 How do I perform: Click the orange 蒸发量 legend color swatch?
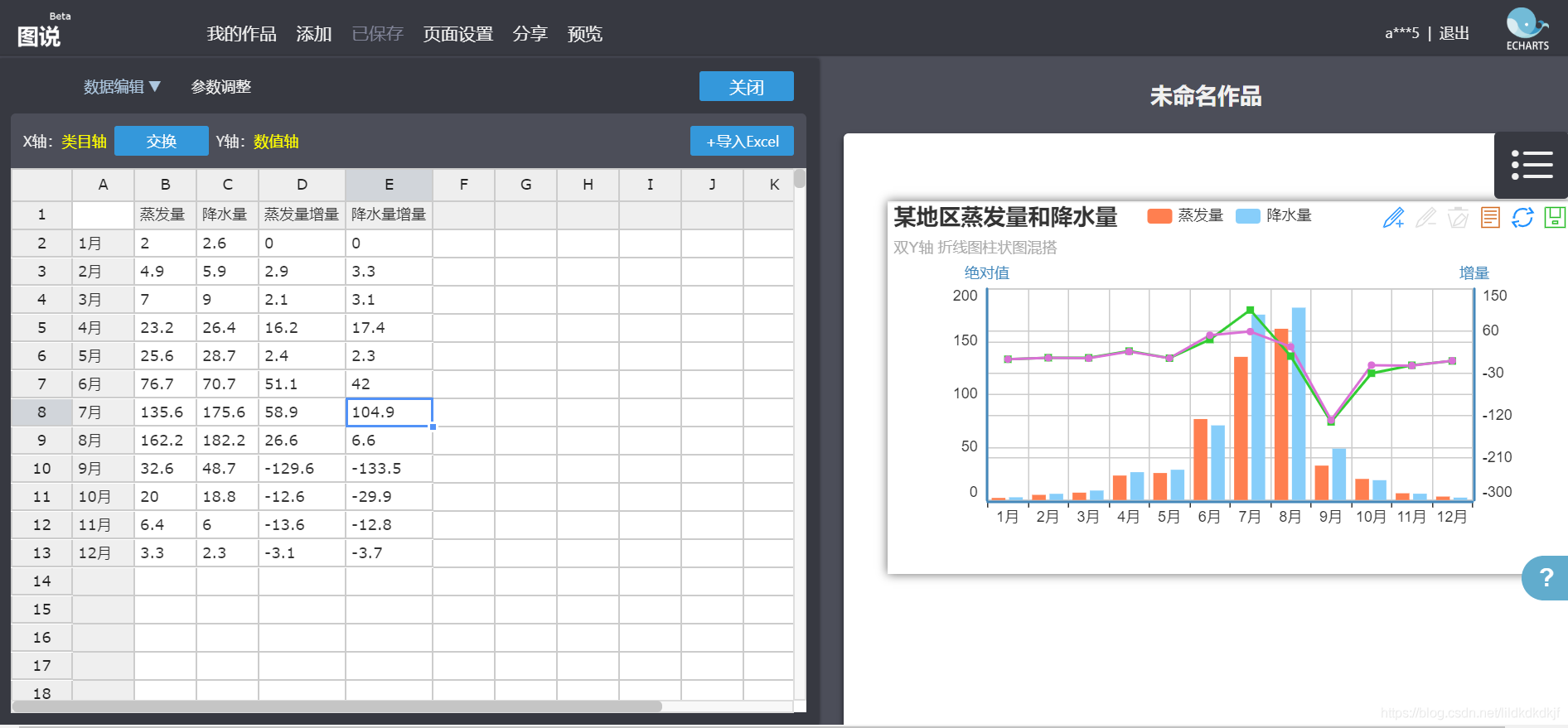tap(1159, 216)
